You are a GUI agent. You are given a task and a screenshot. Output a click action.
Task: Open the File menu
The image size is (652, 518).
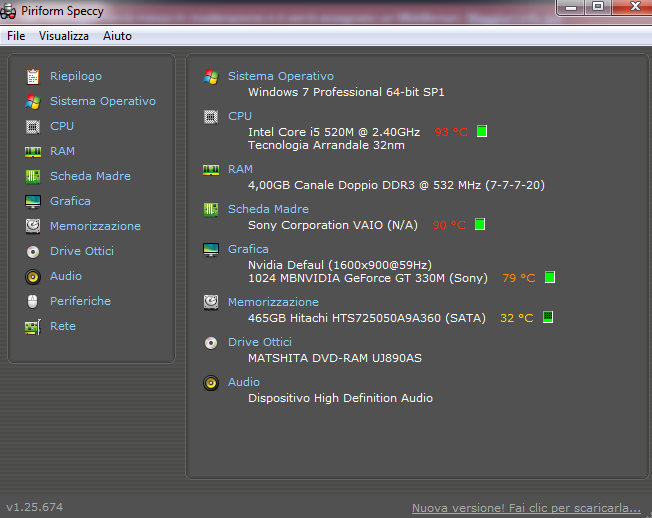coord(16,36)
